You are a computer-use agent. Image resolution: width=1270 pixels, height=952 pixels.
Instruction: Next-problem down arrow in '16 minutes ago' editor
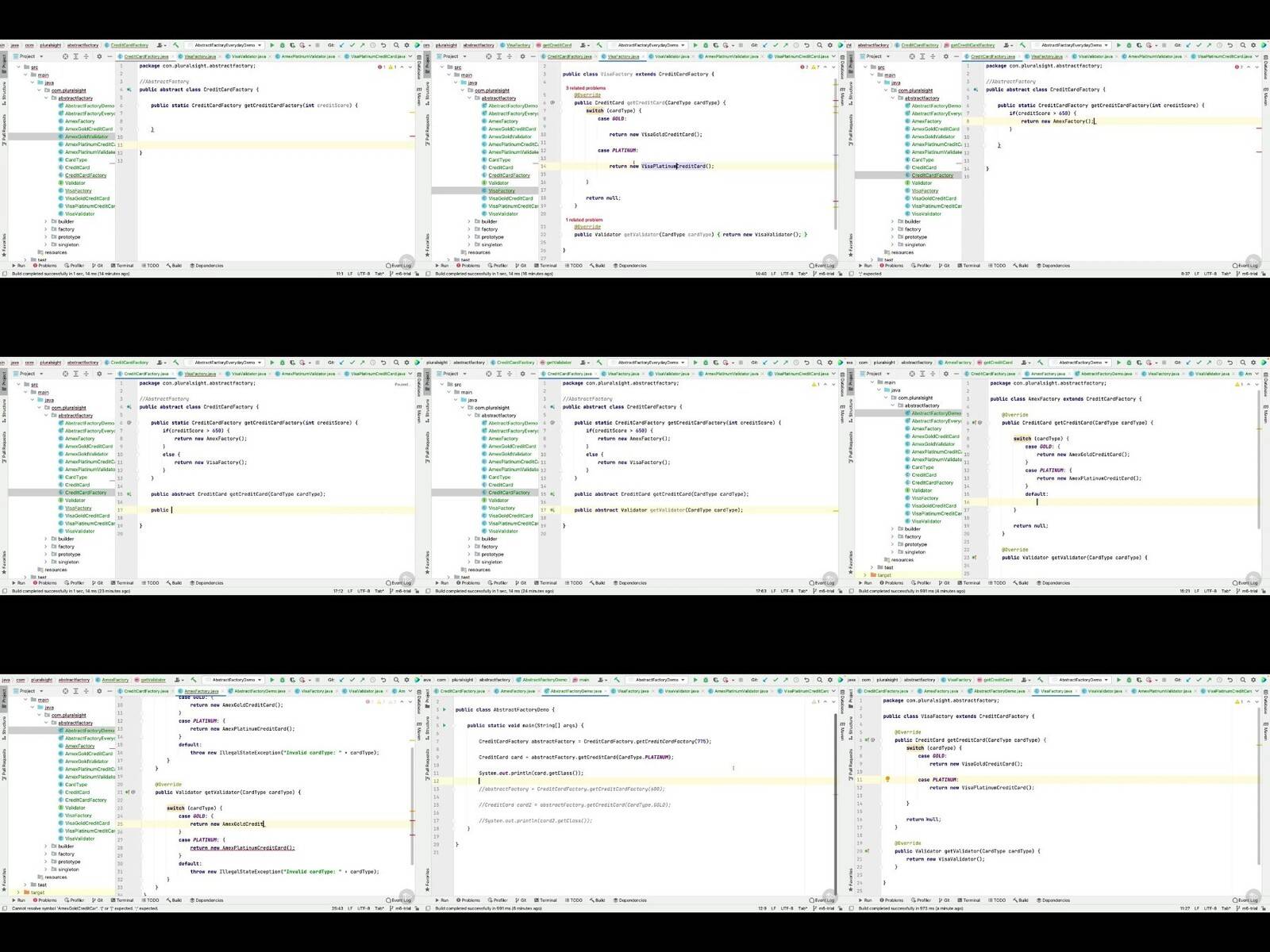(x=833, y=67)
